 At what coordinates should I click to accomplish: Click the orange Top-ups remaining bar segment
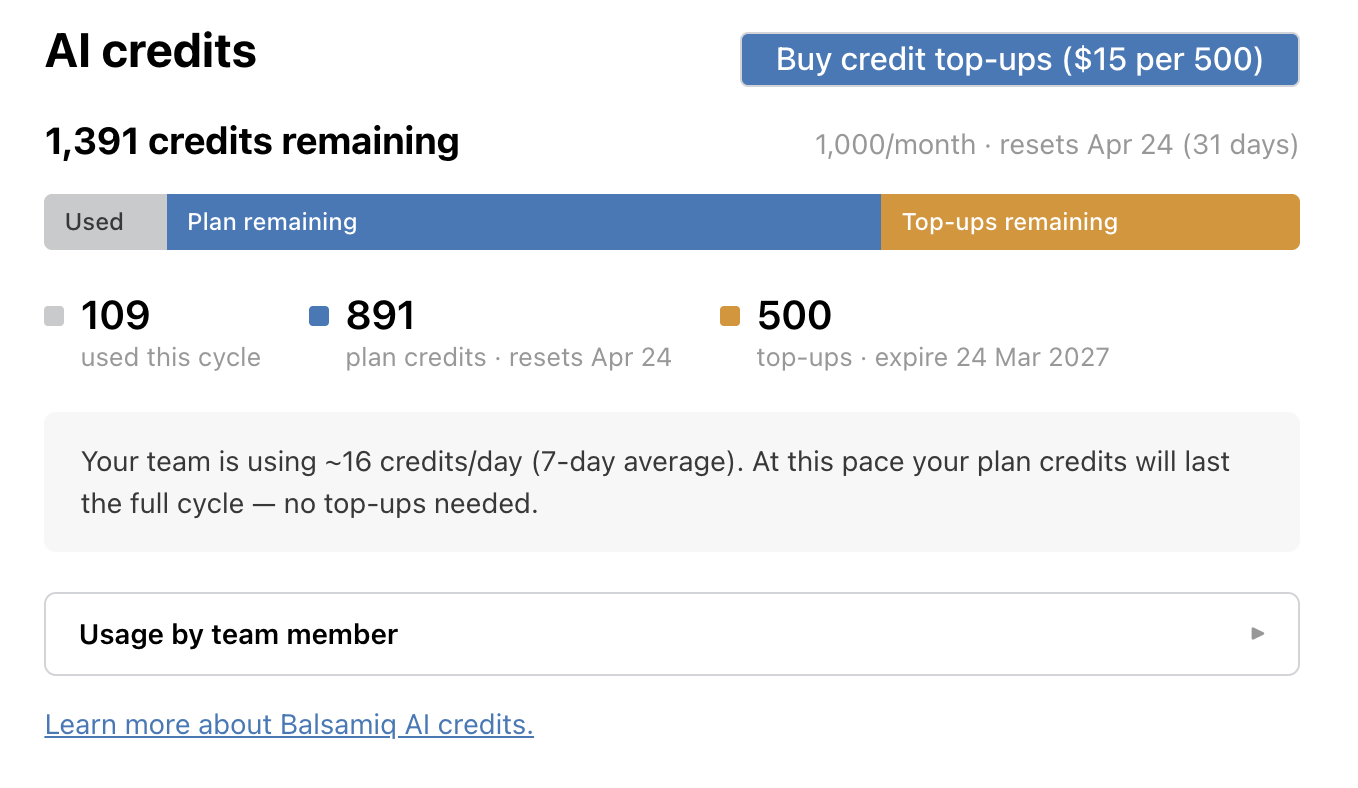[1090, 222]
